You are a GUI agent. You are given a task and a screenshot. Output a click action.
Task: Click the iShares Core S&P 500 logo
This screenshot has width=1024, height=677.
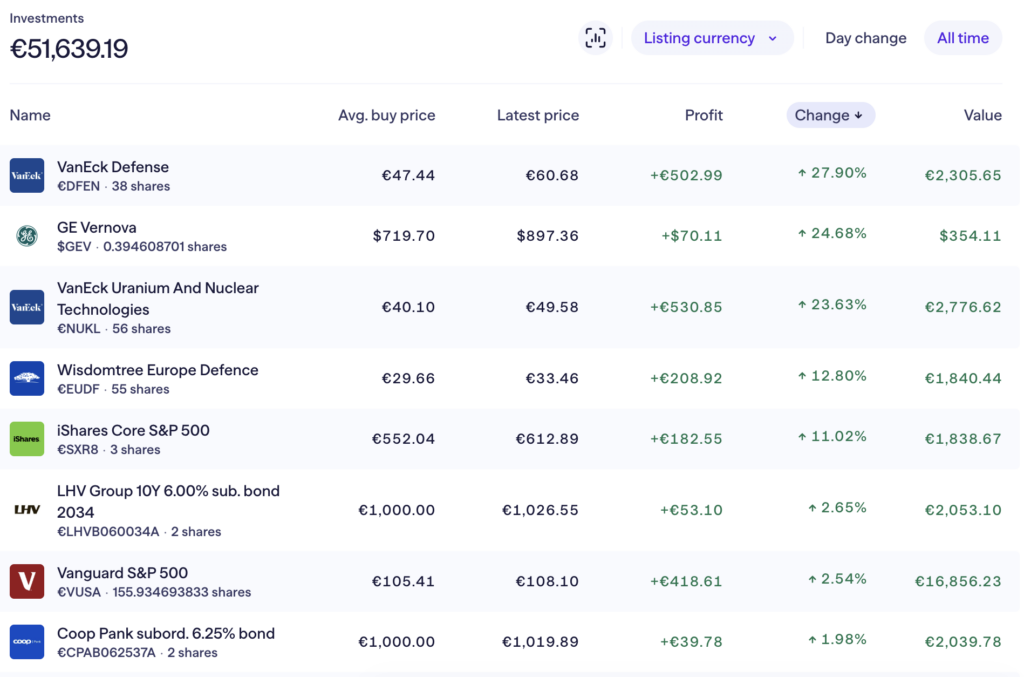click(x=27, y=439)
